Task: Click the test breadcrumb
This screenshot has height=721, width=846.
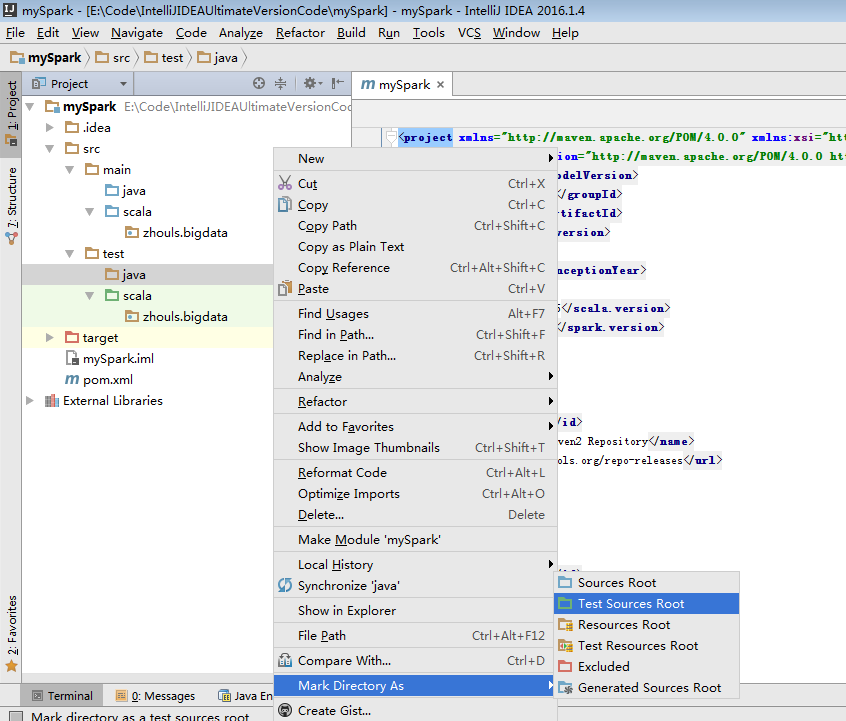Action: (x=165, y=58)
